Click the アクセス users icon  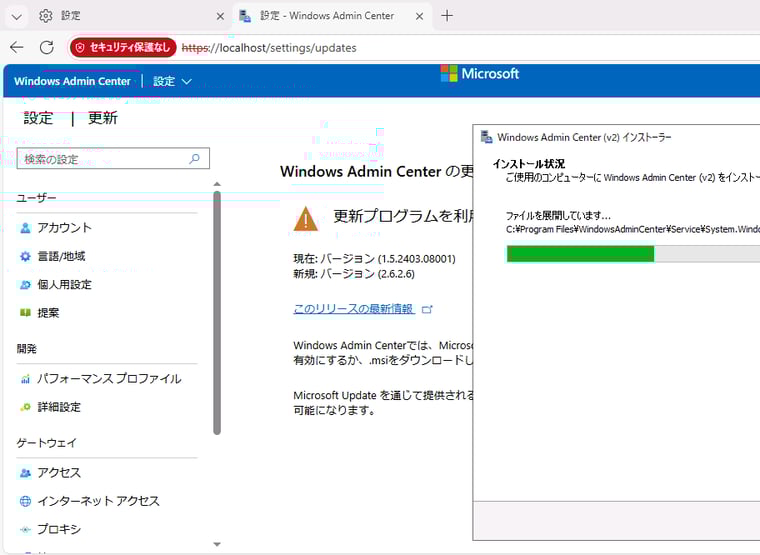click(25, 473)
